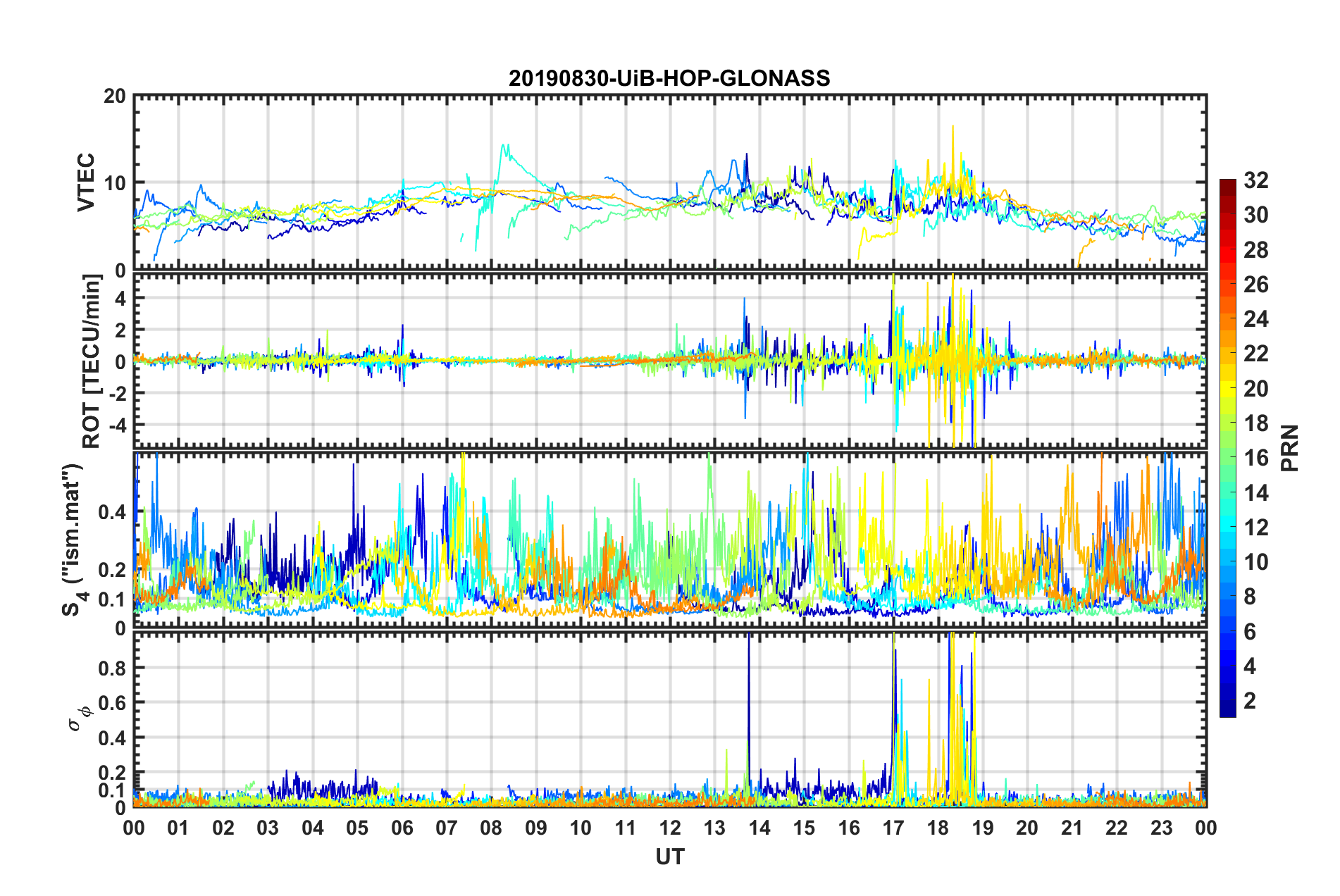
Task: Click the plot title 20190830-UiB-HOP-GLONASS
Action: coord(669,78)
